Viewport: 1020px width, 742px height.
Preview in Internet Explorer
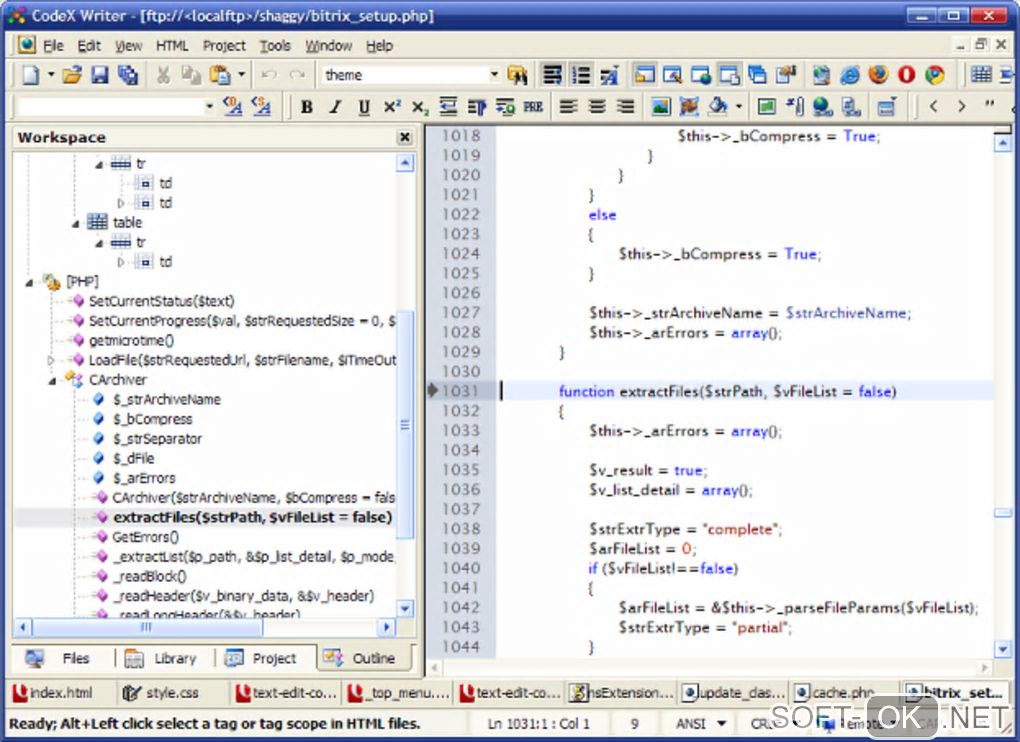[850, 75]
